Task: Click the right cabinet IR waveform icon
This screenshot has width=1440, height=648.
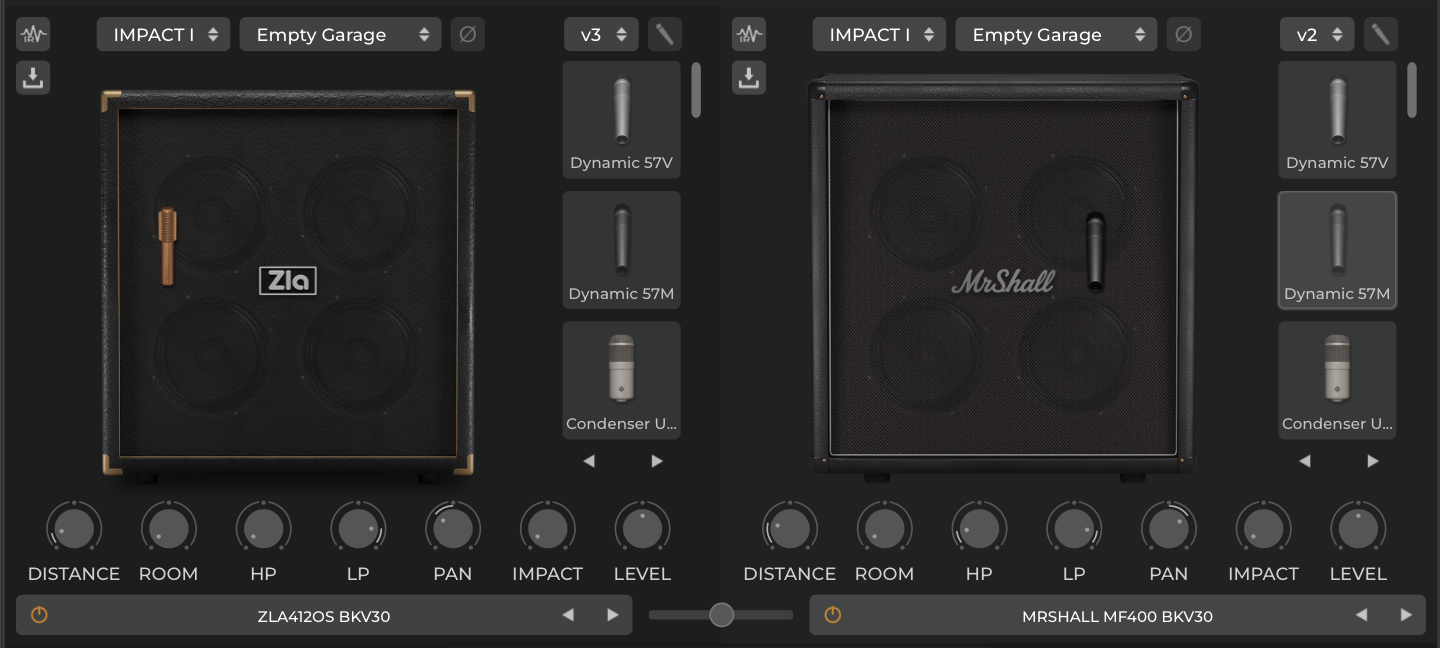Action: pos(749,35)
